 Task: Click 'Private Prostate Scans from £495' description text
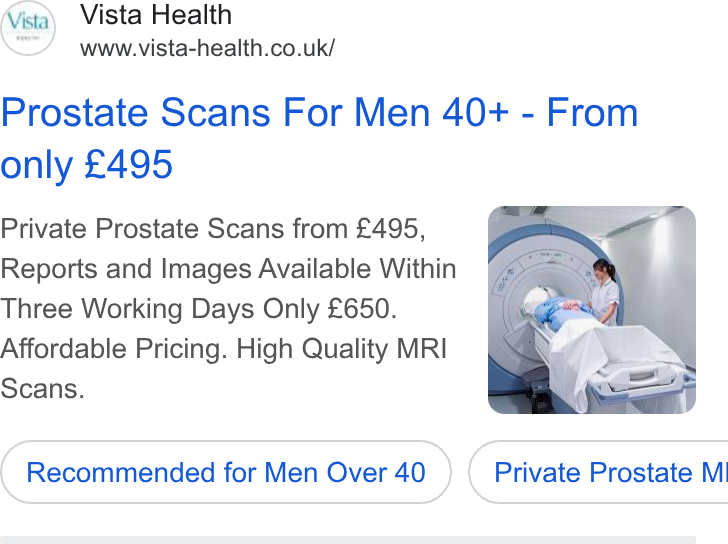(213, 228)
